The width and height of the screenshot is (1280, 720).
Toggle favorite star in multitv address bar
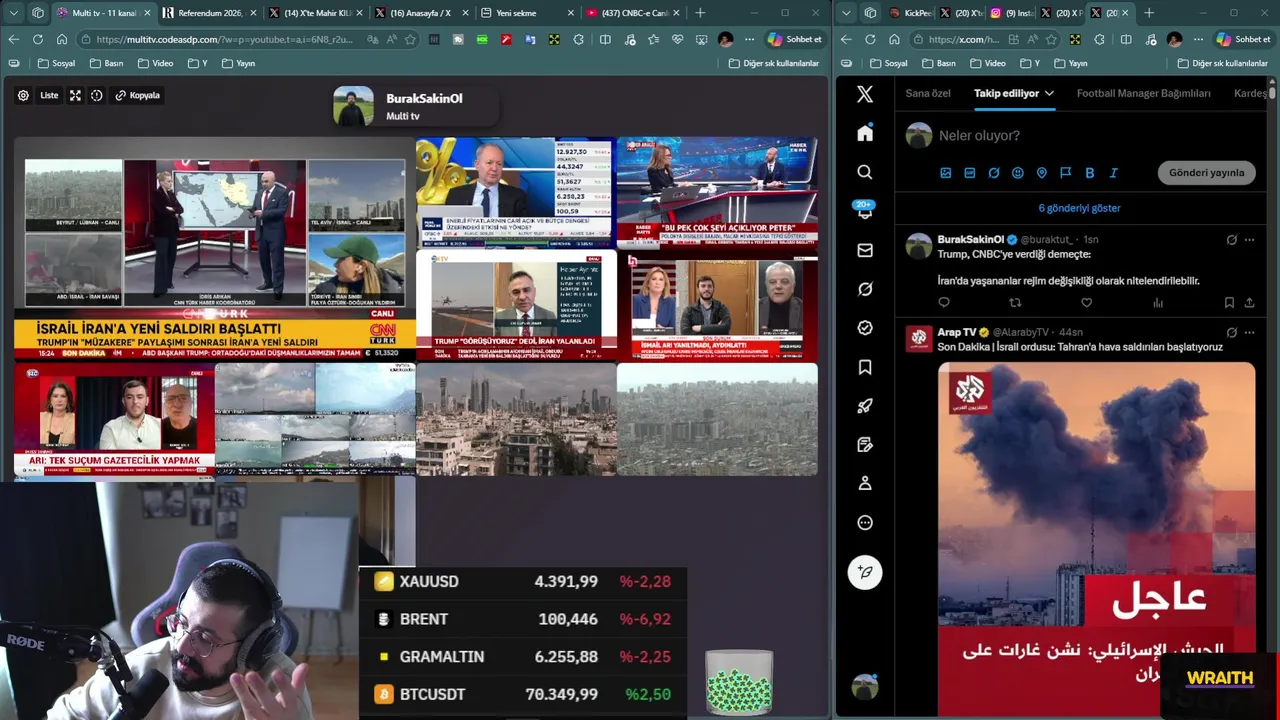coord(409,39)
